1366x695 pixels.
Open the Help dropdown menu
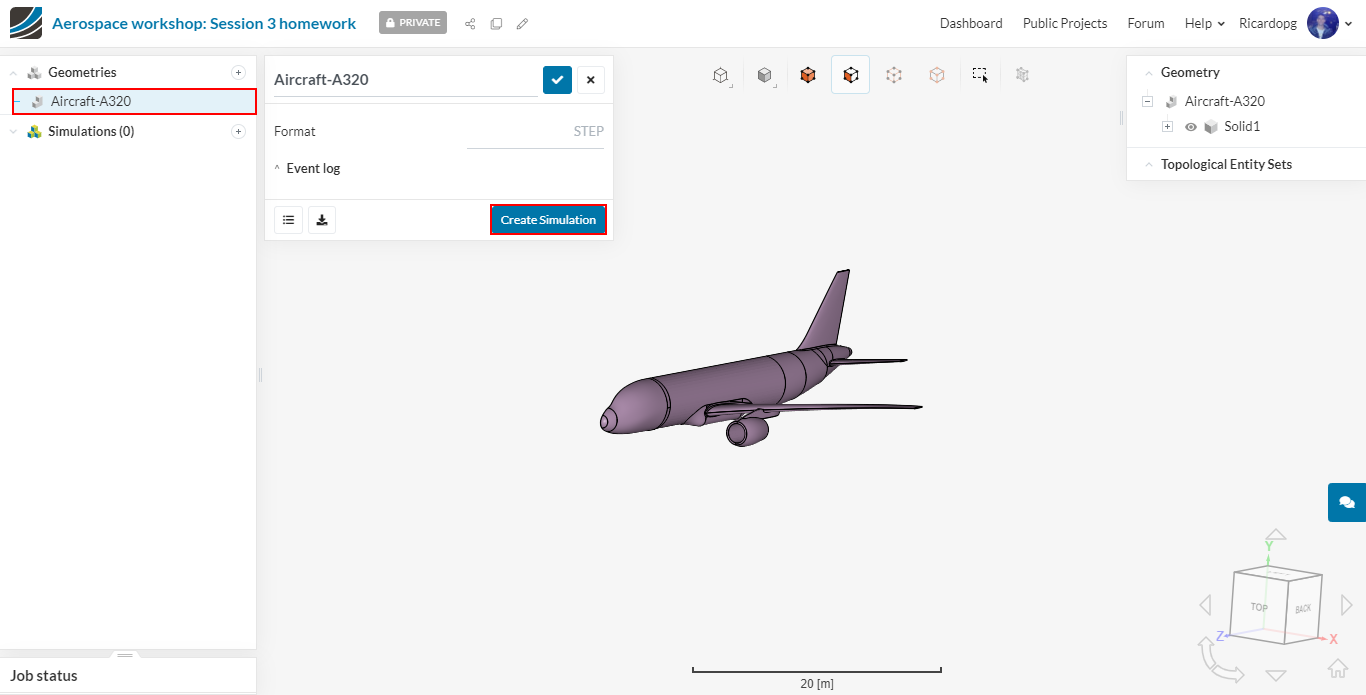point(1204,23)
